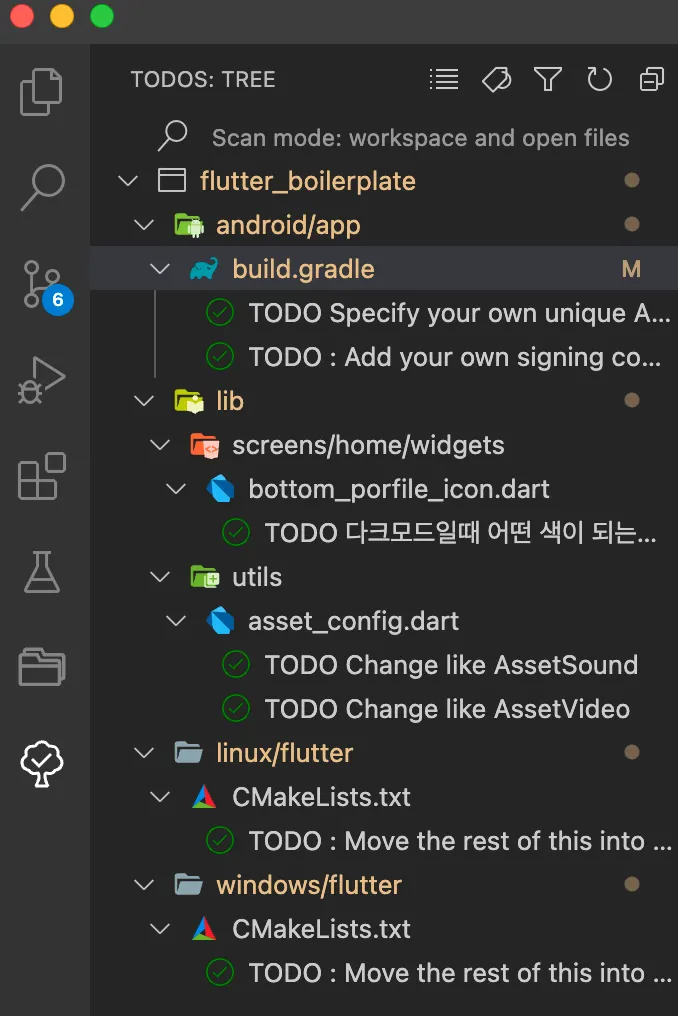The image size is (678, 1016).
Task: Collapse the lib folder chevron
Action: (x=144, y=402)
